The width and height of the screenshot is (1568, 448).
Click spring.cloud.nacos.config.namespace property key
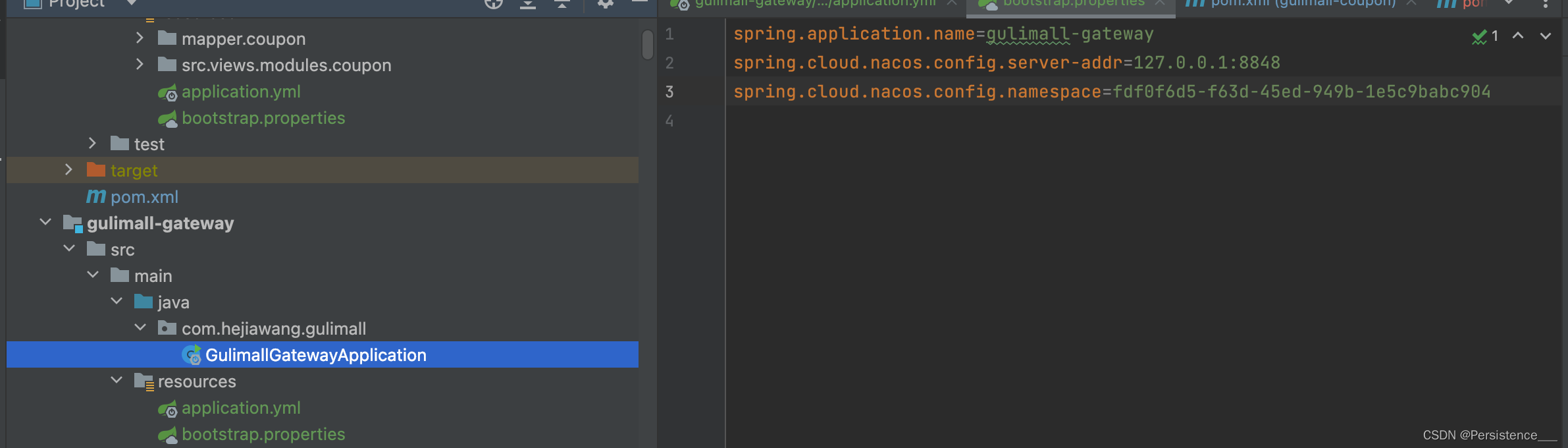click(x=918, y=92)
